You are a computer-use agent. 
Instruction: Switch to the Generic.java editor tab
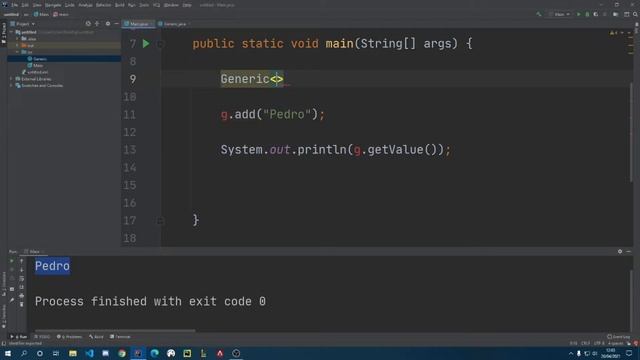click(174, 24)
